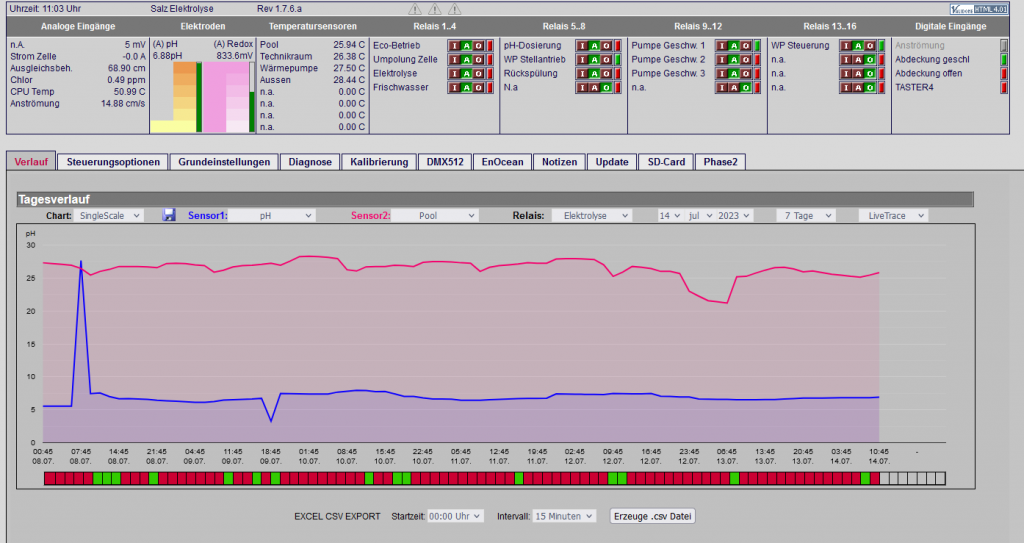Set Eco-Betrieb relay to O
Viewport: 1024px width, 543px height.
point(478,46)
